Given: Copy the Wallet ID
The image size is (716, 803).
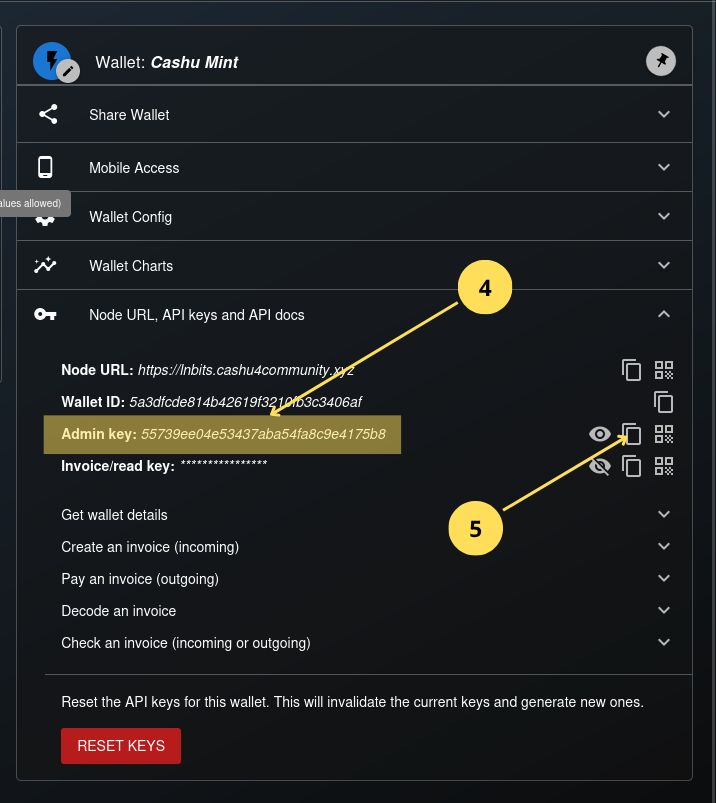Looking at the screenshot, I should point(663,402).
